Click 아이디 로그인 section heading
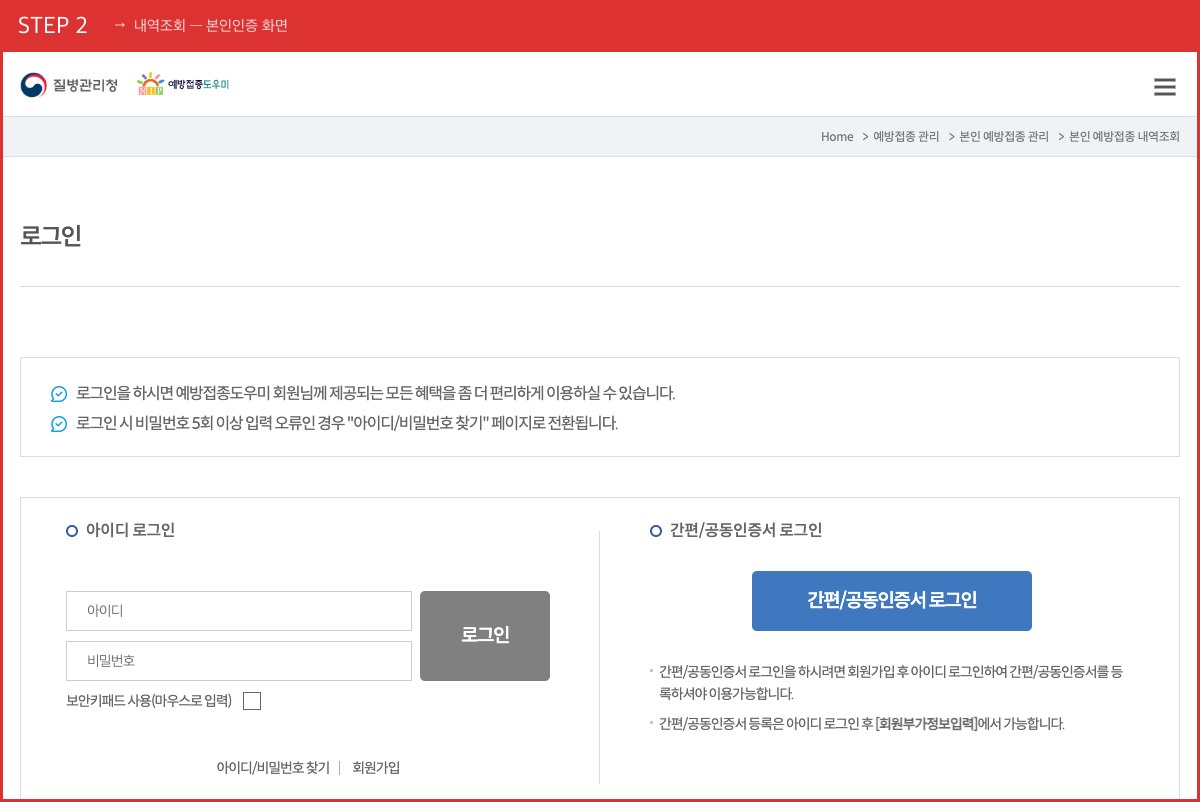This screenshot has width=1200, height=802. coord(130,530)
